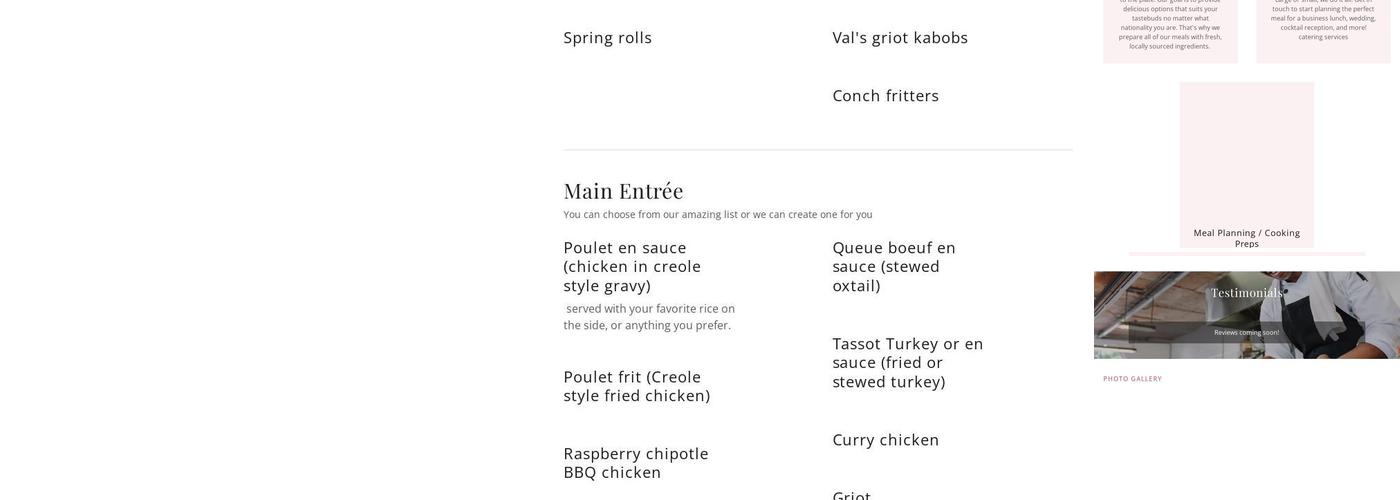The image size is (1400, 500).
Task: Select Raspberry chipotle BBQ chicken
Action: pos(635,462)
